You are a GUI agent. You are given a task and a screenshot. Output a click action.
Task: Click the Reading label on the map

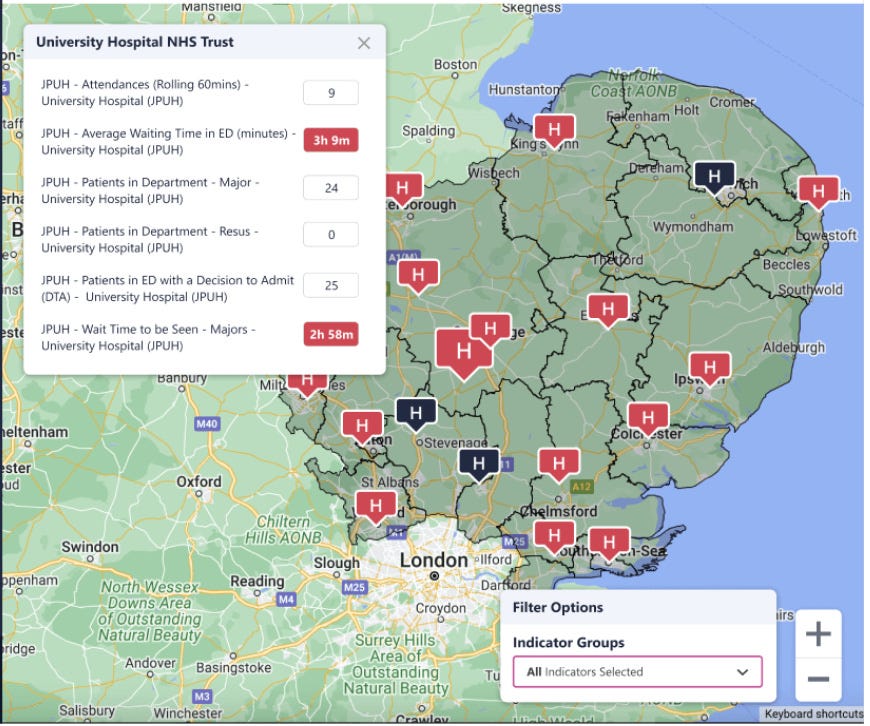[257, 581]
